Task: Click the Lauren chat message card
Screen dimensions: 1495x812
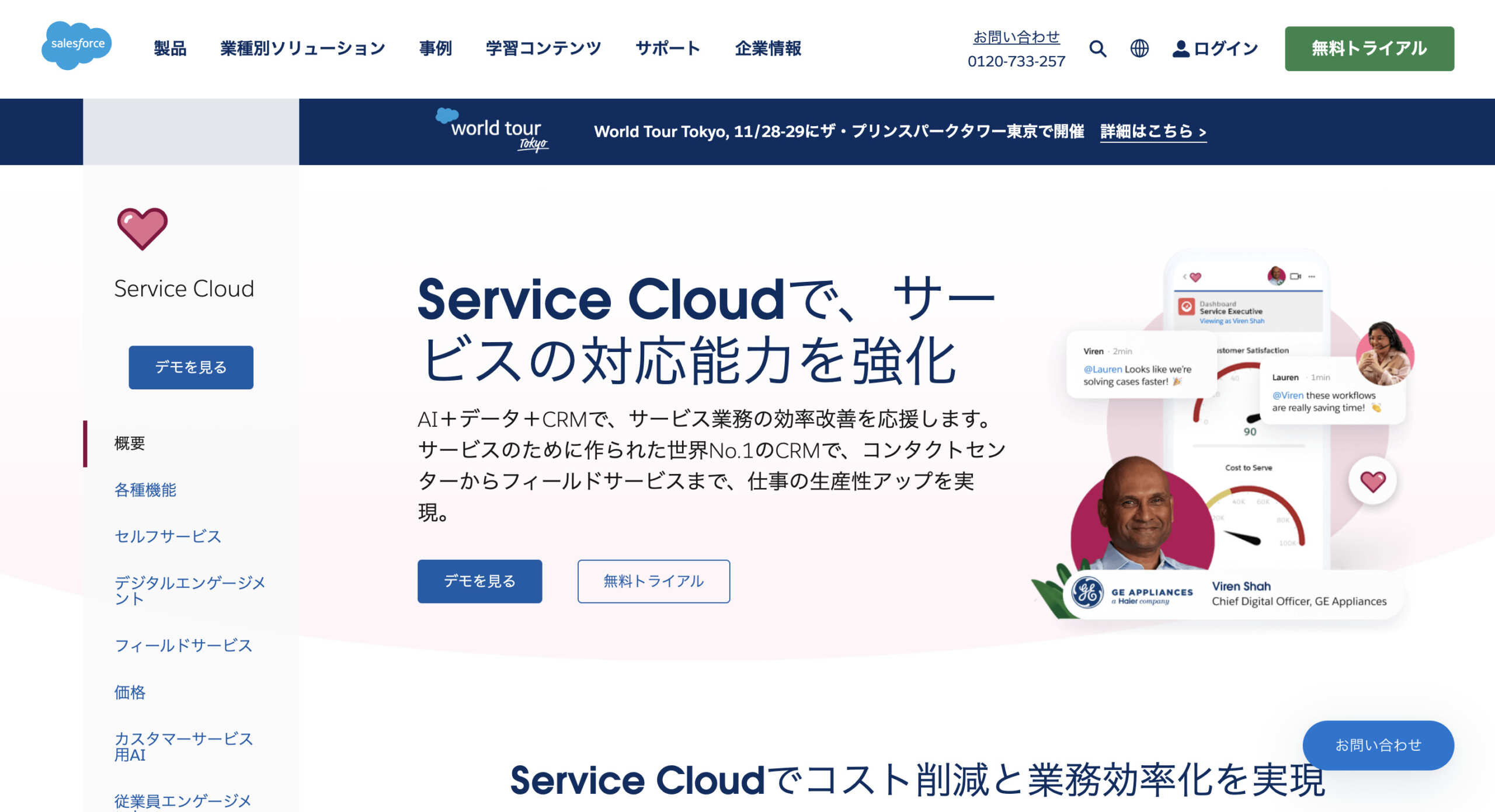Action: tap(1332, 391)
